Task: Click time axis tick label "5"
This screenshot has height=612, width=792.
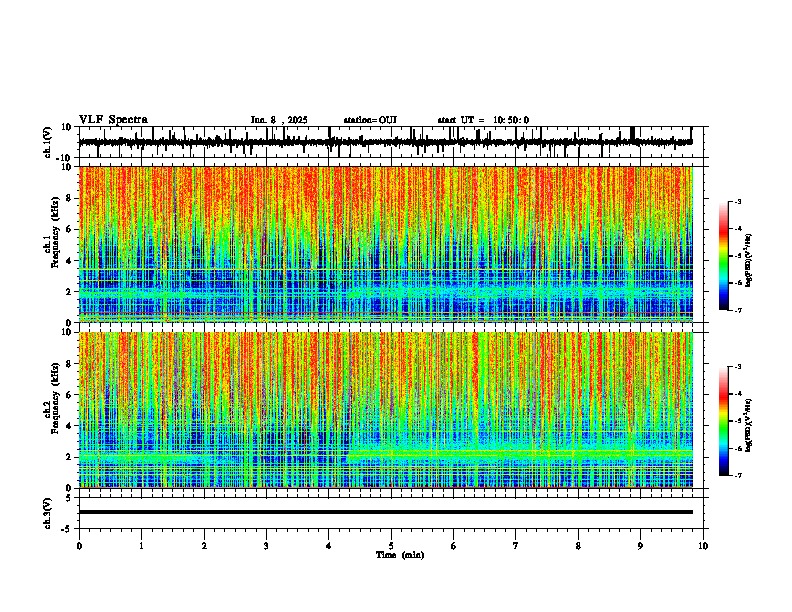Action: pos(391,546)
